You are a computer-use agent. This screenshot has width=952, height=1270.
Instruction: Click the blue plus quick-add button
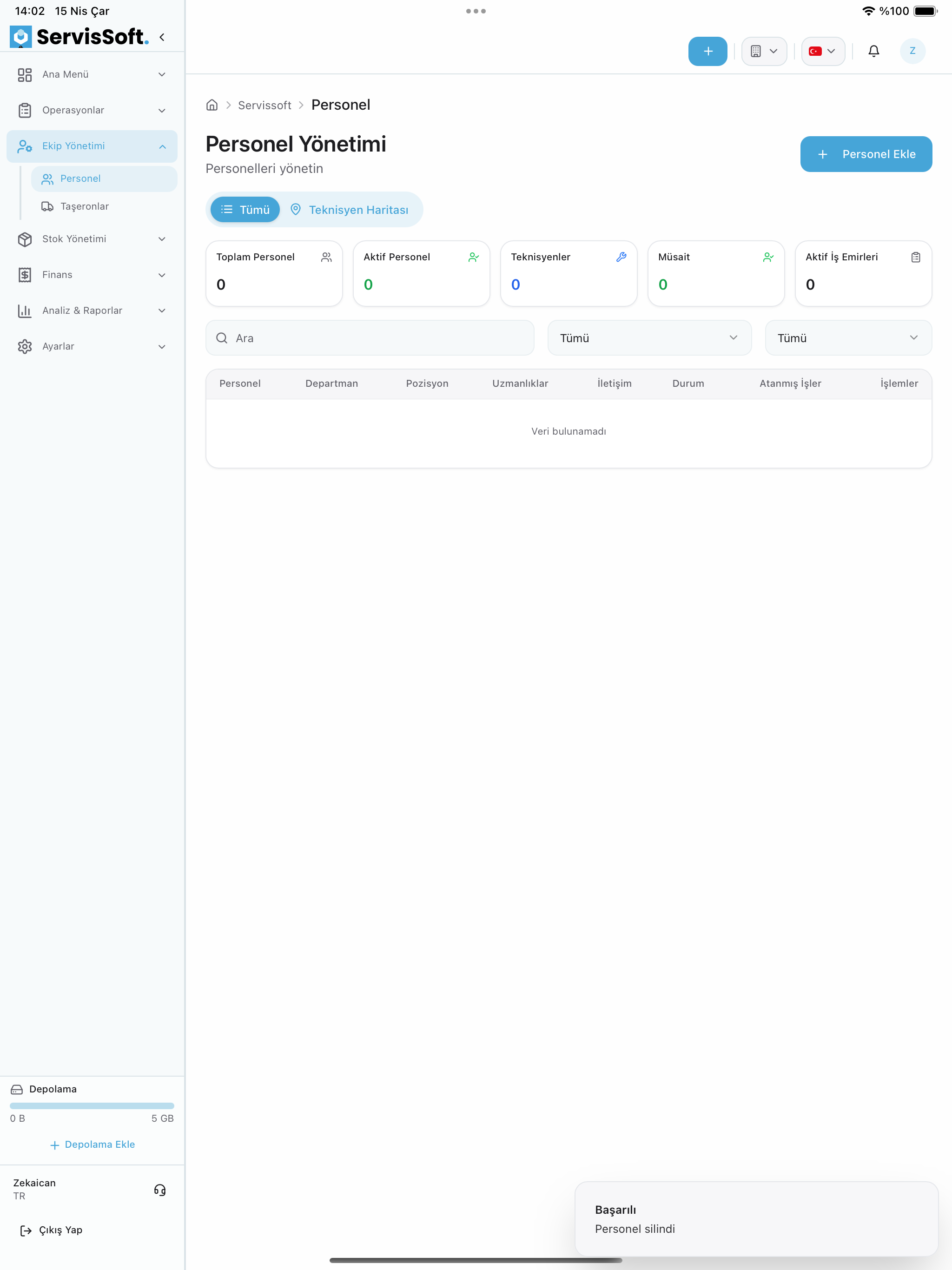coord(707,51)
